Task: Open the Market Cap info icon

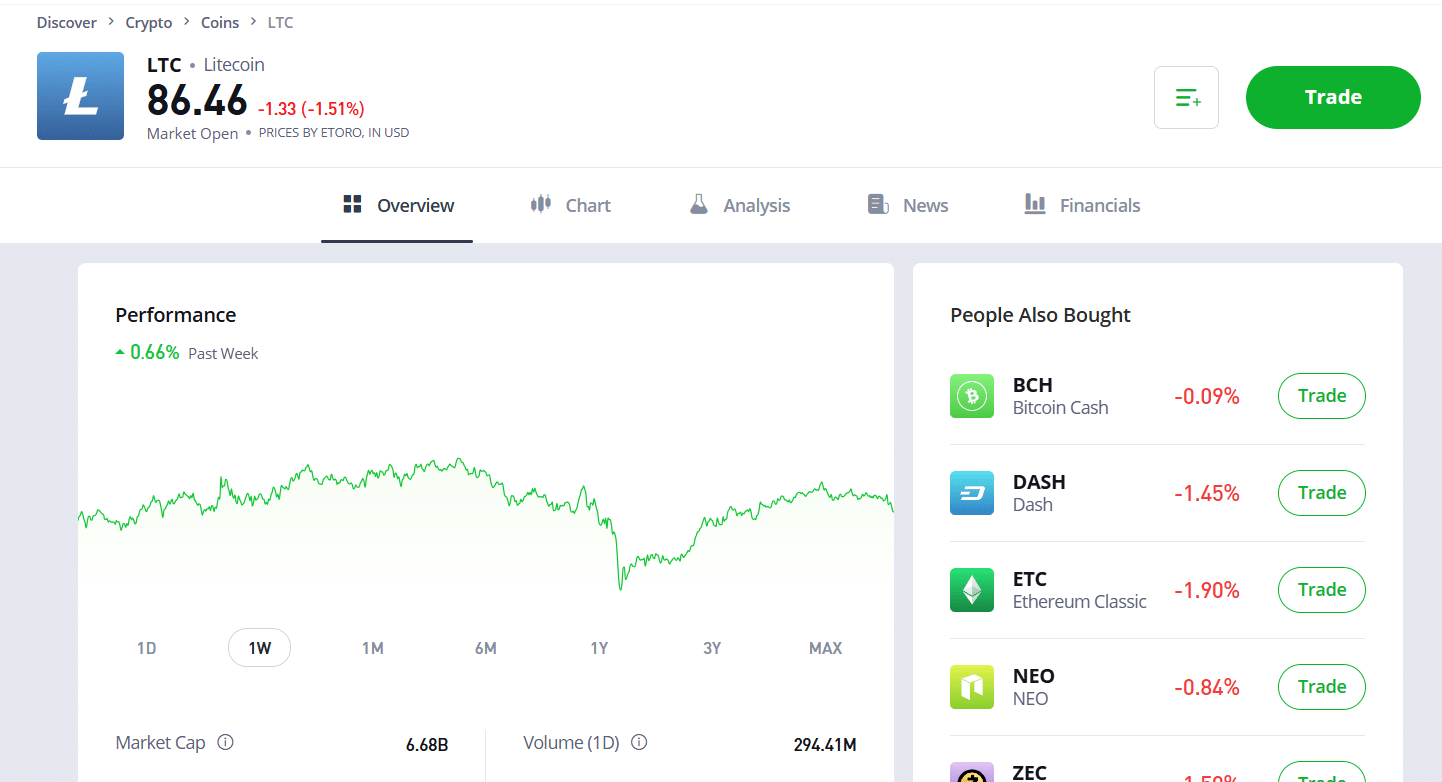Action: pos(226,743)
